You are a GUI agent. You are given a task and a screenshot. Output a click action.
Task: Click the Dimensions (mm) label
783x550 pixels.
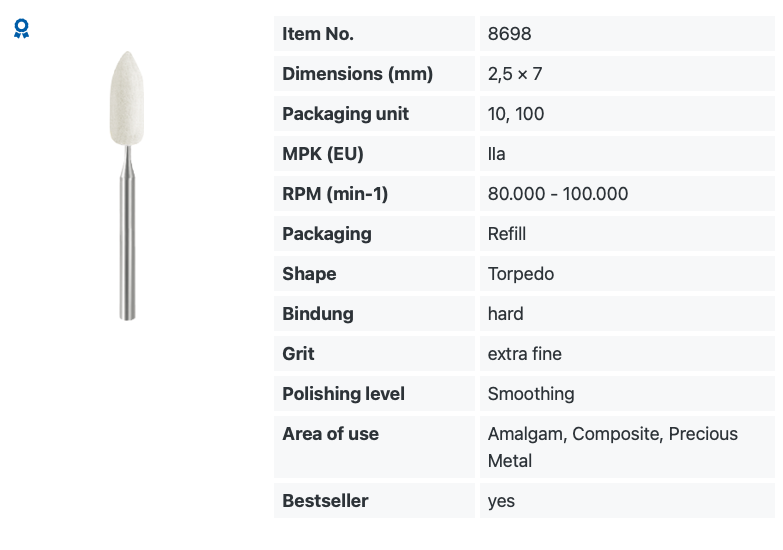click(358, 74)
